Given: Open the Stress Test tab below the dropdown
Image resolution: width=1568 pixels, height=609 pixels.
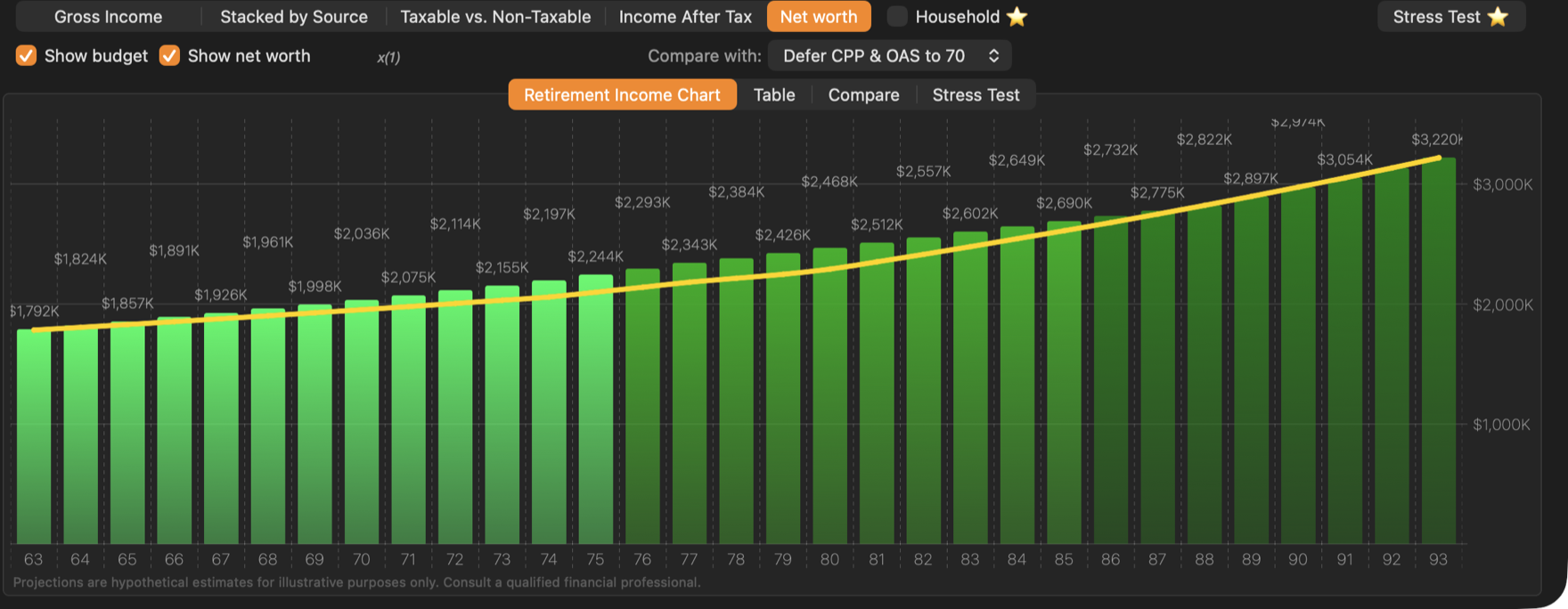Looking at the screenshot, I should tap(976, 95).
